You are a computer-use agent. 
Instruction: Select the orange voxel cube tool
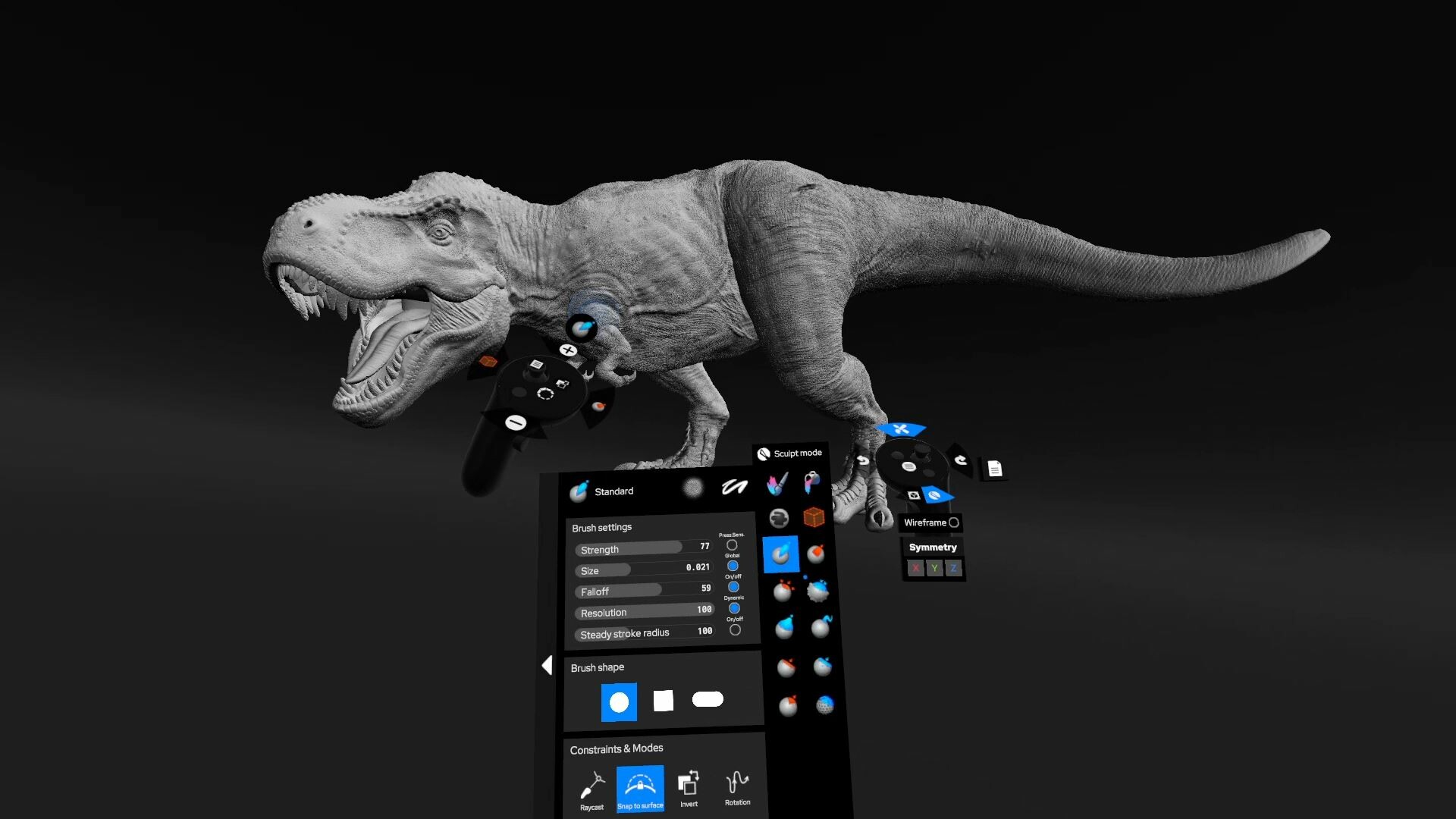[x=812, y=516]
